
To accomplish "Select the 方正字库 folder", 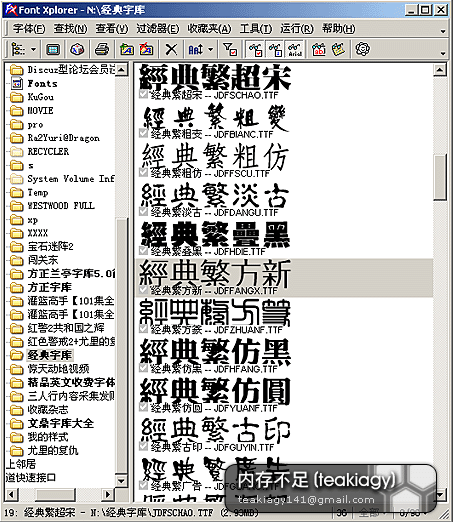I will point(50,287).
